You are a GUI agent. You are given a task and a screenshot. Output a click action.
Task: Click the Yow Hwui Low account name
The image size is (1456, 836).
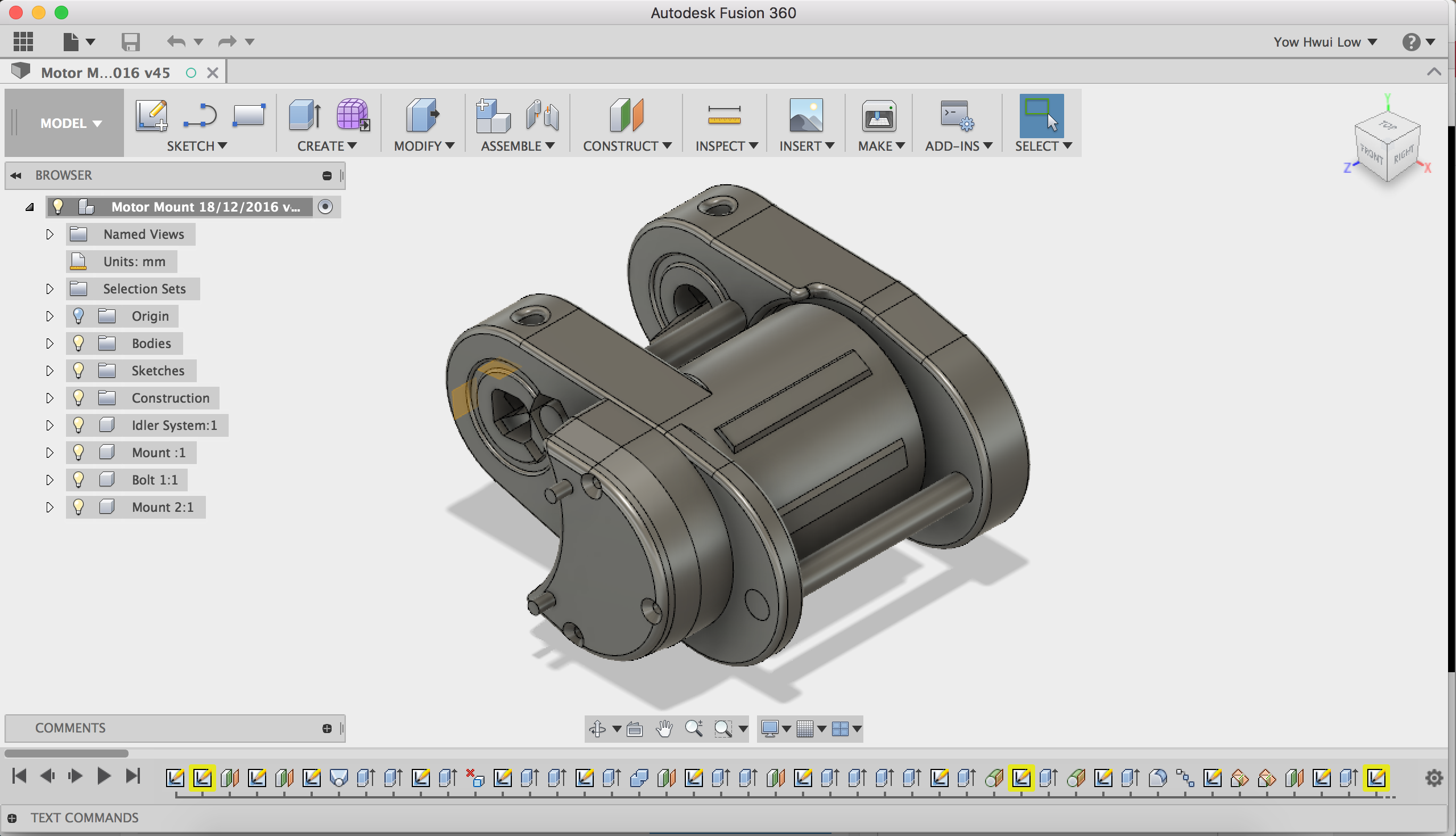pos(1317,42)
